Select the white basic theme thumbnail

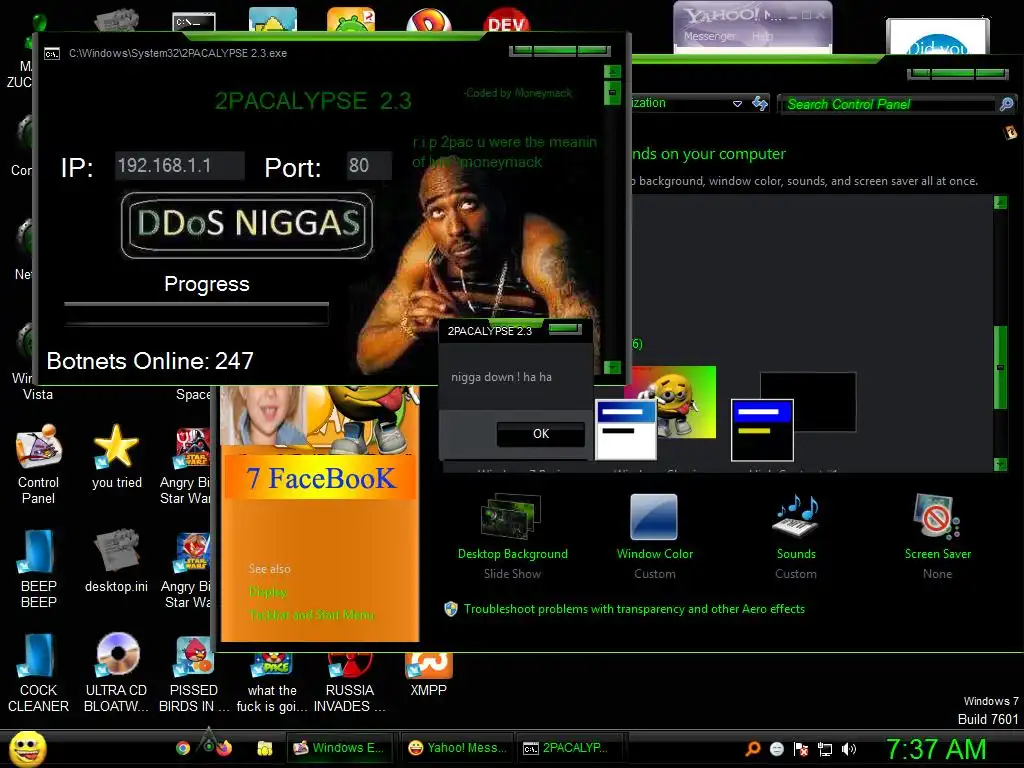coord(626,430)
